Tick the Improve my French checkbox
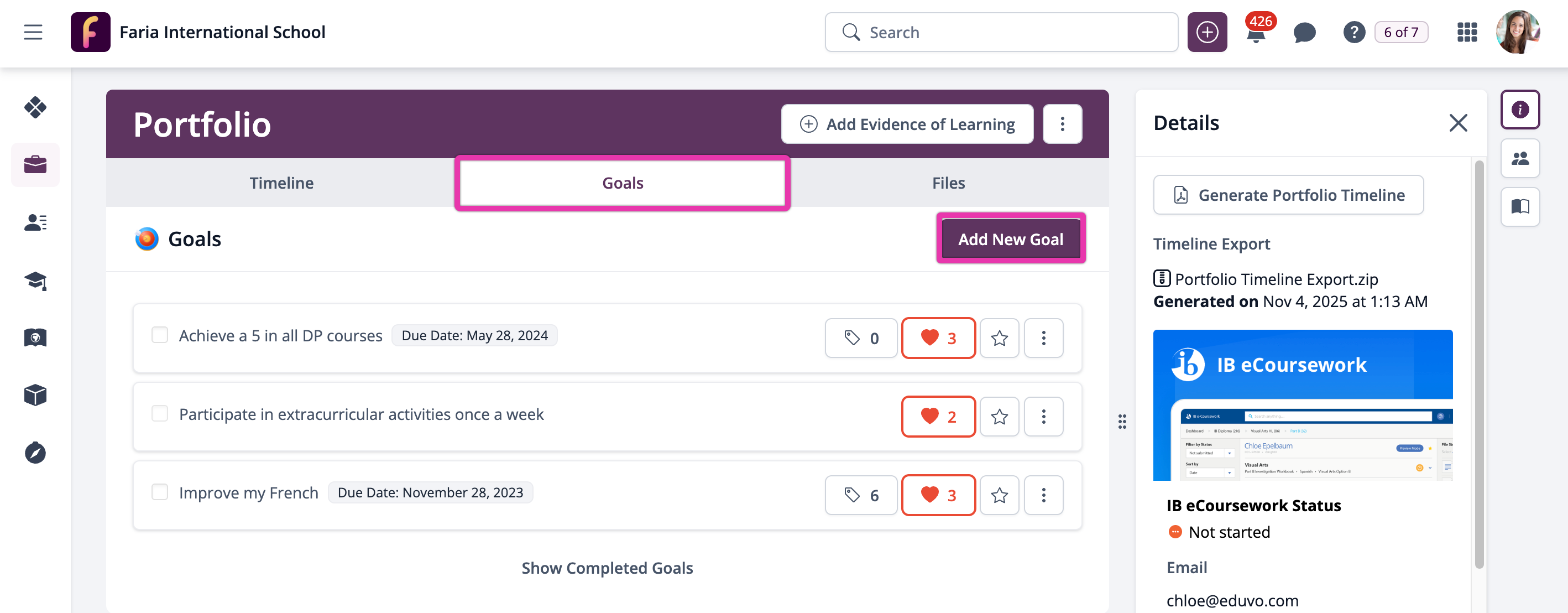Viewport: 1568px width, 613px height. click(159, 492)
